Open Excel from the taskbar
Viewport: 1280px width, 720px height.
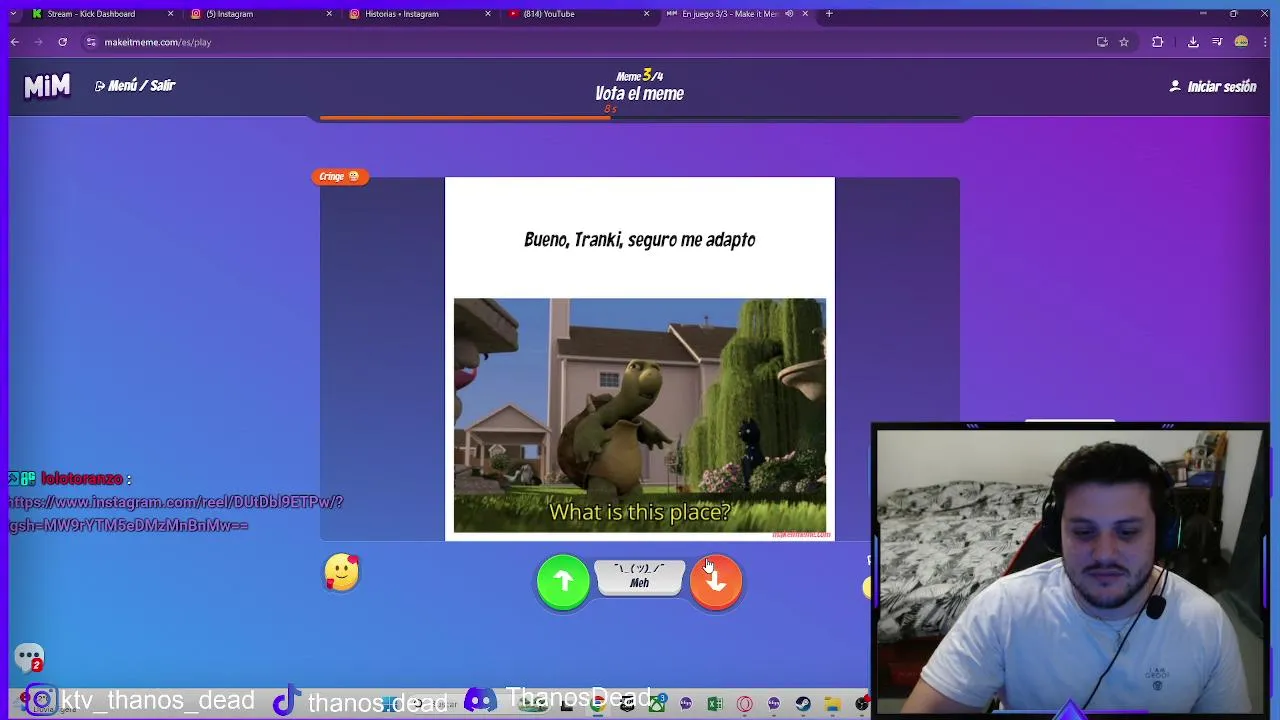point(715,705)
